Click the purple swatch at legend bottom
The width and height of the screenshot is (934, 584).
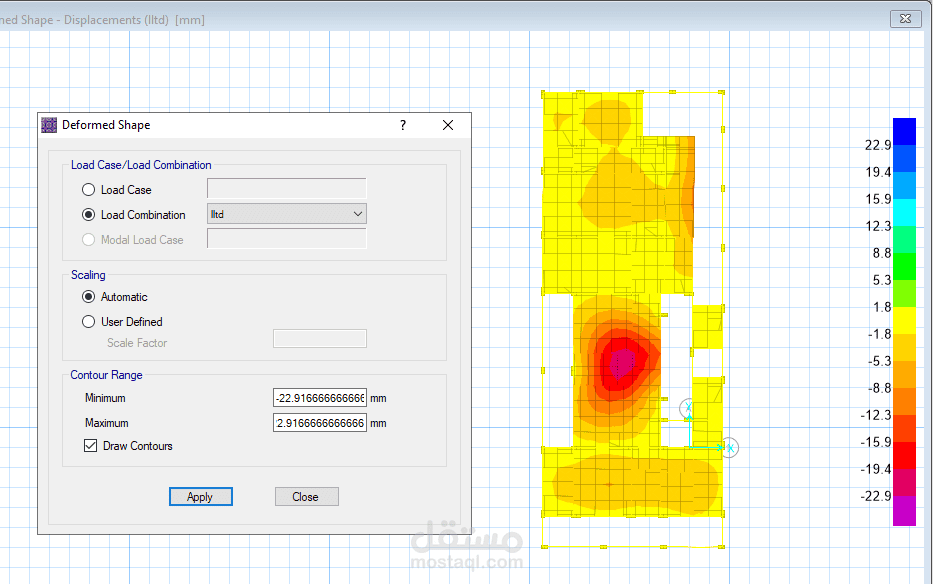pyautogui.click(x=904, y=511)
